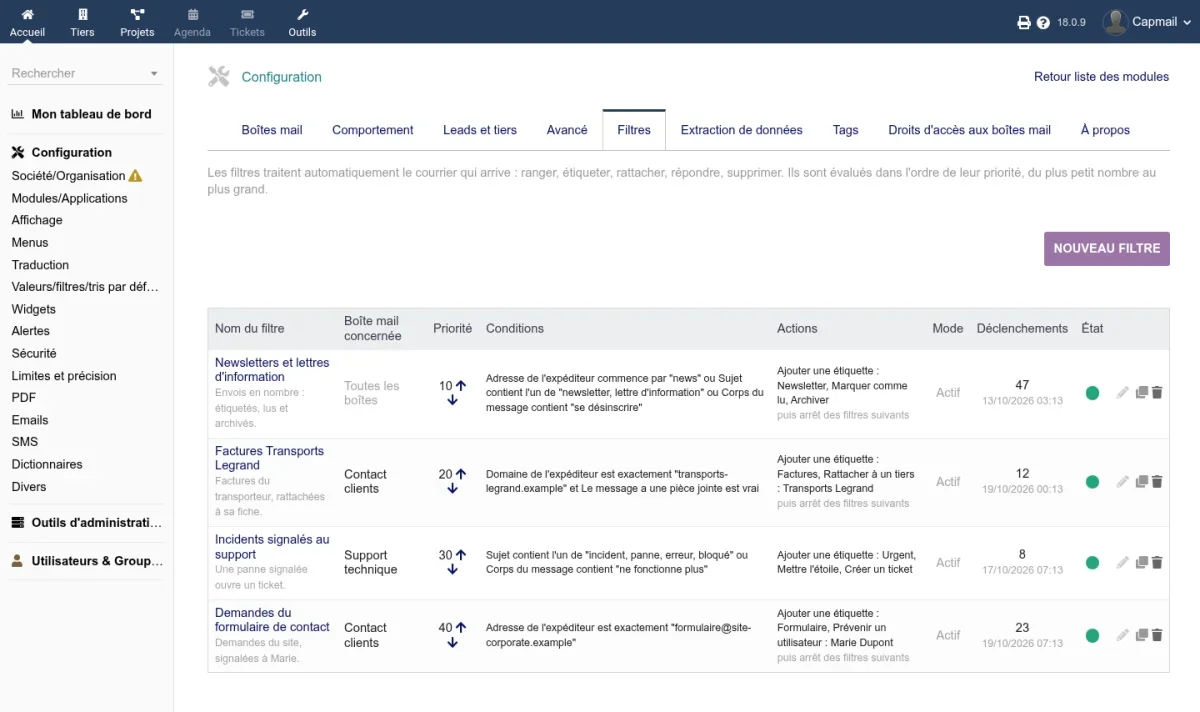
Task: Open Newsletters et lettres d'information filter link
Action: click(272, 370)
